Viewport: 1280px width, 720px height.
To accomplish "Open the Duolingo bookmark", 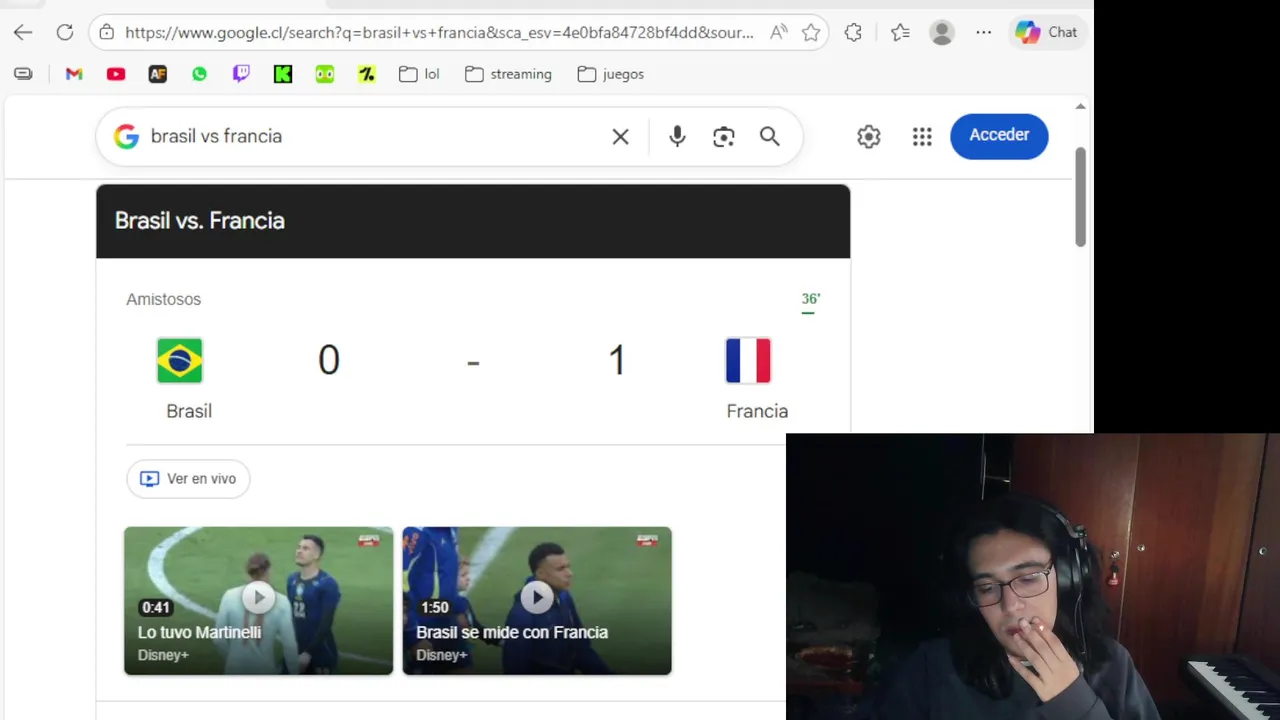I will pyautogui.click(x=325, y=74).
